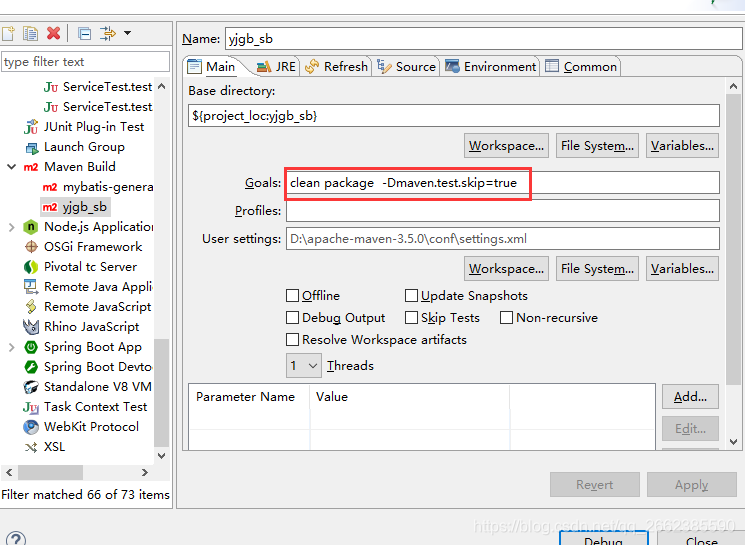This screenshot has width=745, height=545.
Task: Enable Resolve Workspace artifacts checkbox
Action: (x=293, y=340)
